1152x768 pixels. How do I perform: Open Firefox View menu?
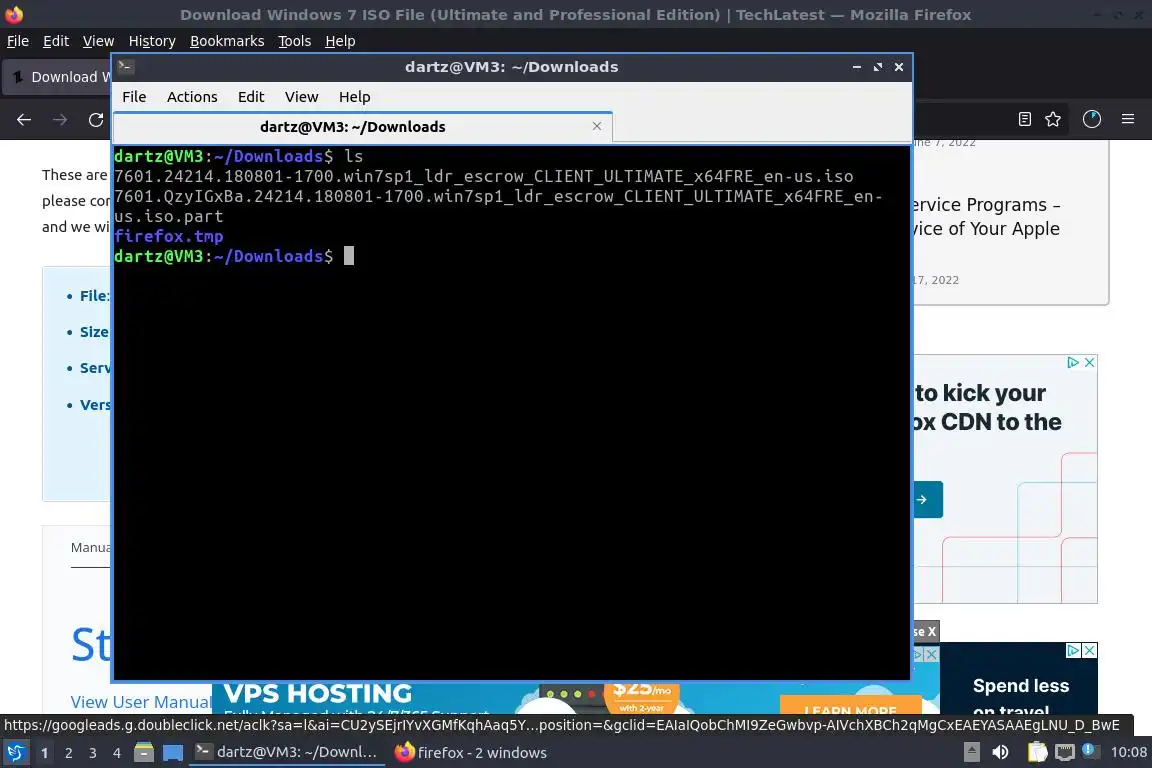click(x=98, y=41)
